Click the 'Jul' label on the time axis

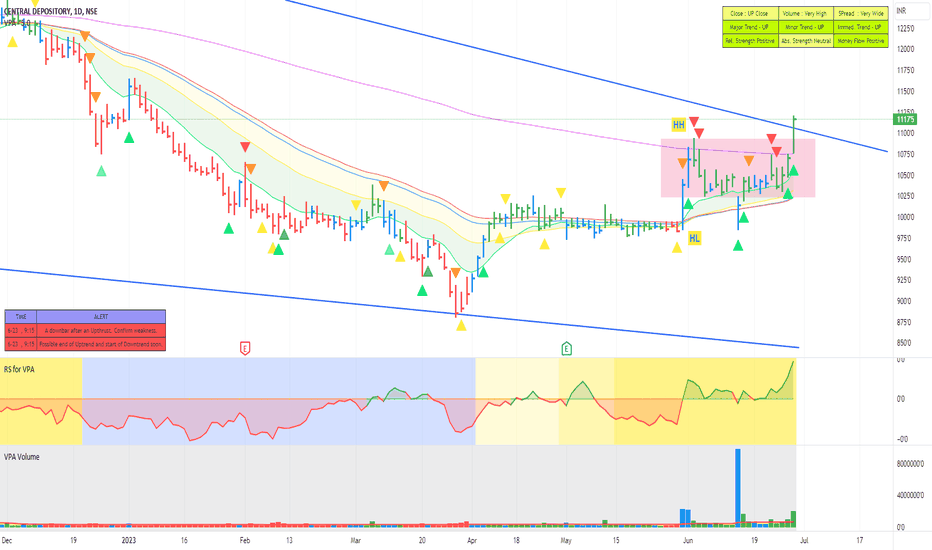(804, 540)
